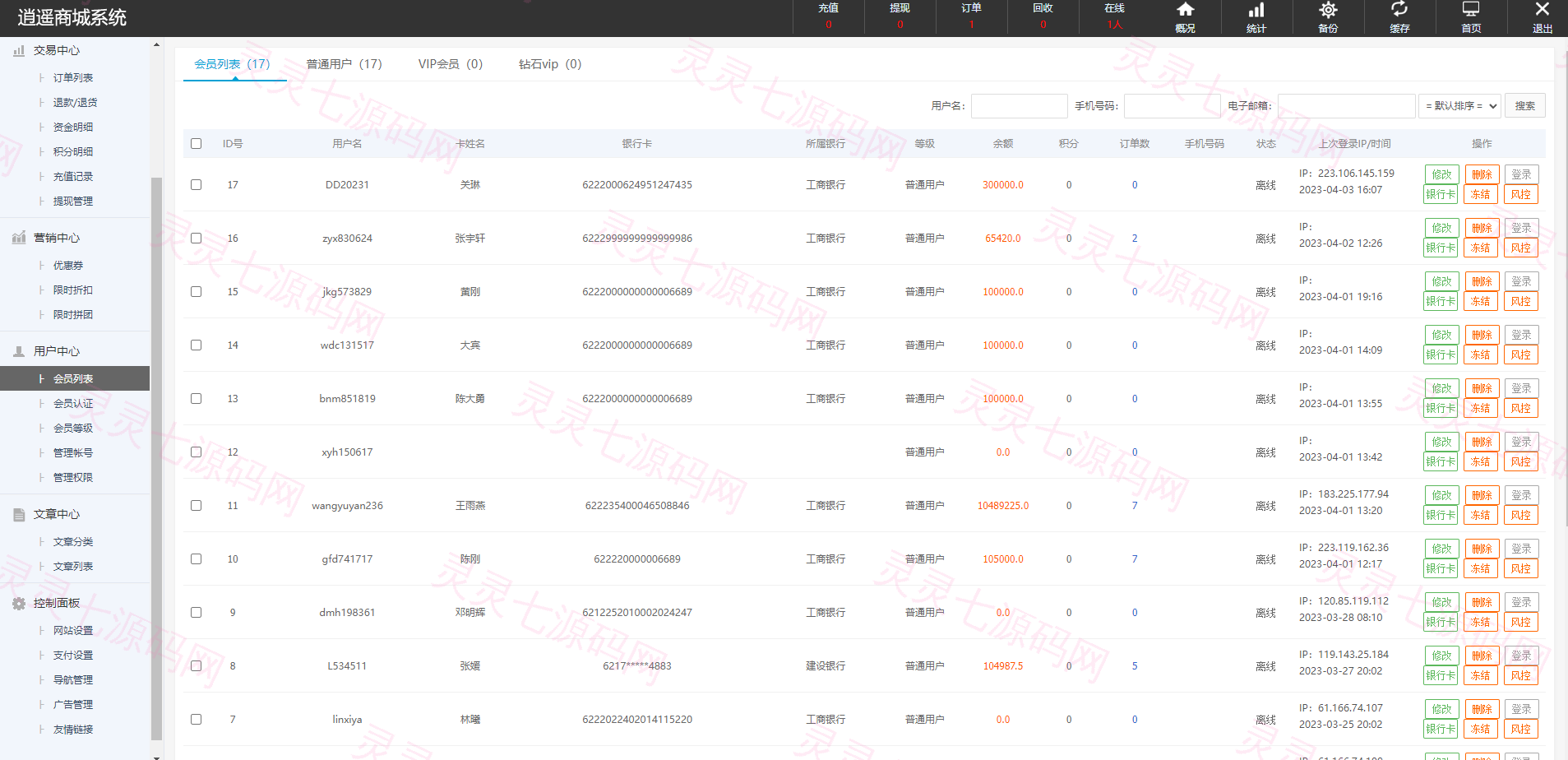Click 删除 for user zyx830624
Screen dimensions: 1568x760
1482,228
